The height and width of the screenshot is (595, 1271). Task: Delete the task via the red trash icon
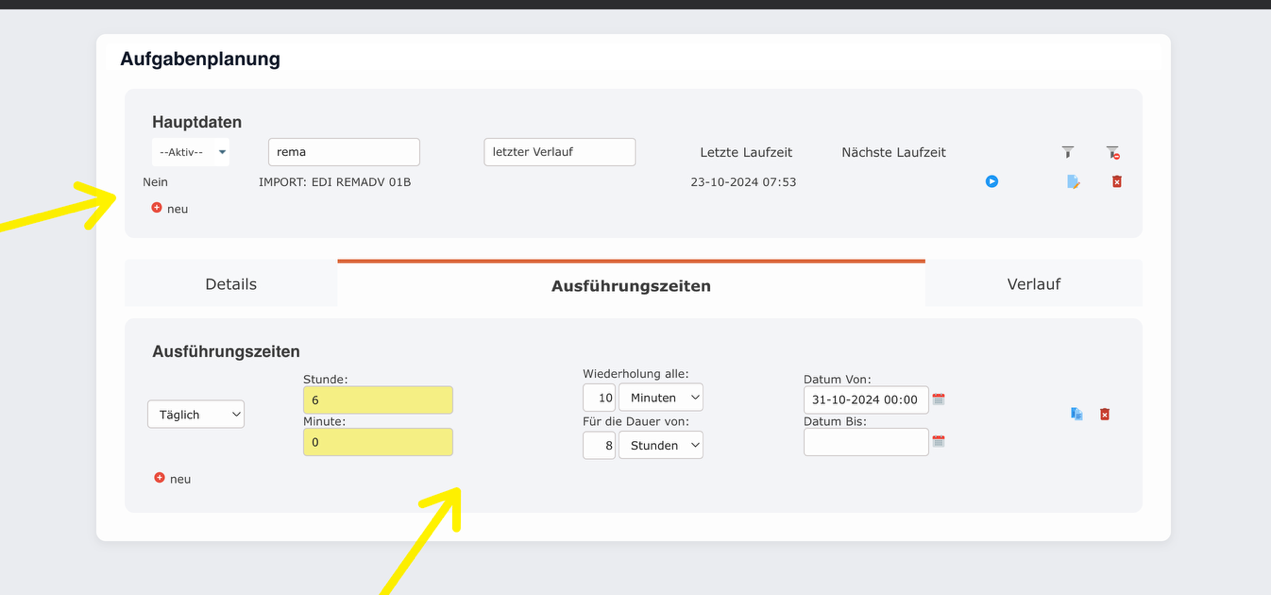click(1115, 181)
